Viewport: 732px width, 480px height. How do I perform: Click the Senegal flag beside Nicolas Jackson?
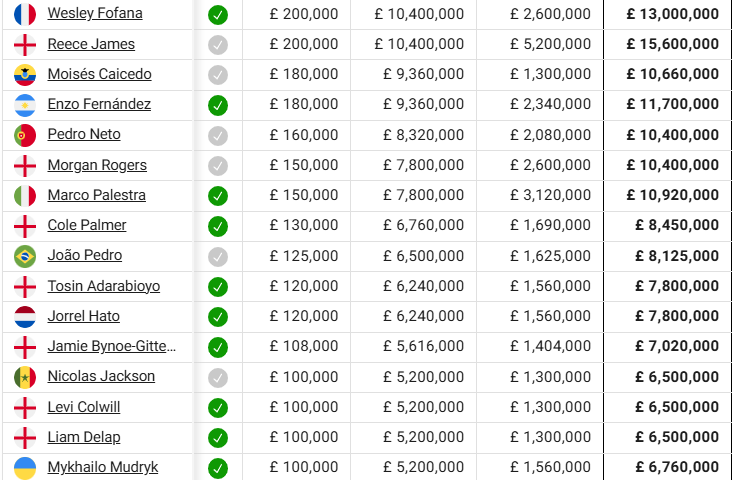[x=25, y=377]
